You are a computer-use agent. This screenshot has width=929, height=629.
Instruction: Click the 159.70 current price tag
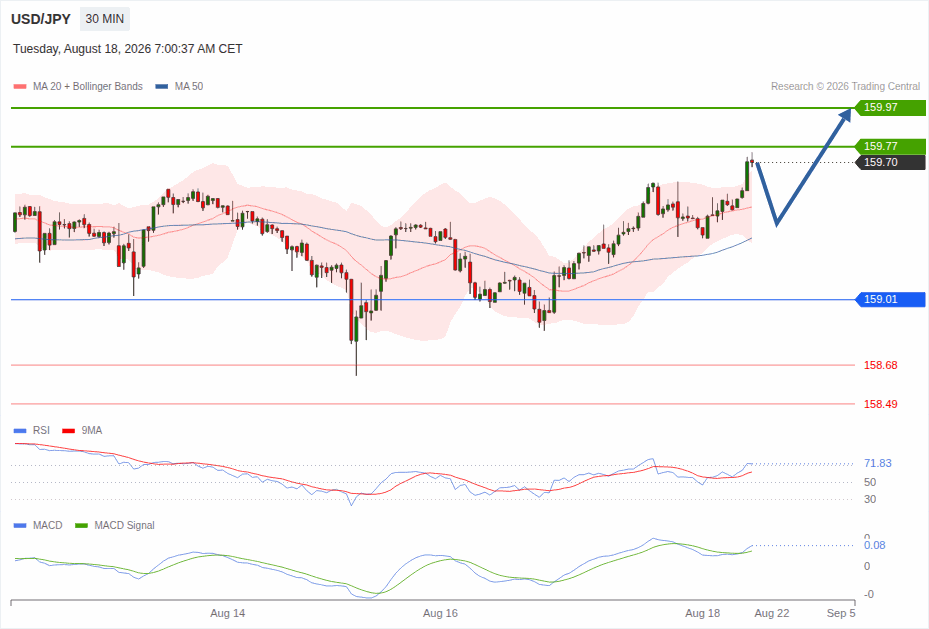click(x=890, y=162)
